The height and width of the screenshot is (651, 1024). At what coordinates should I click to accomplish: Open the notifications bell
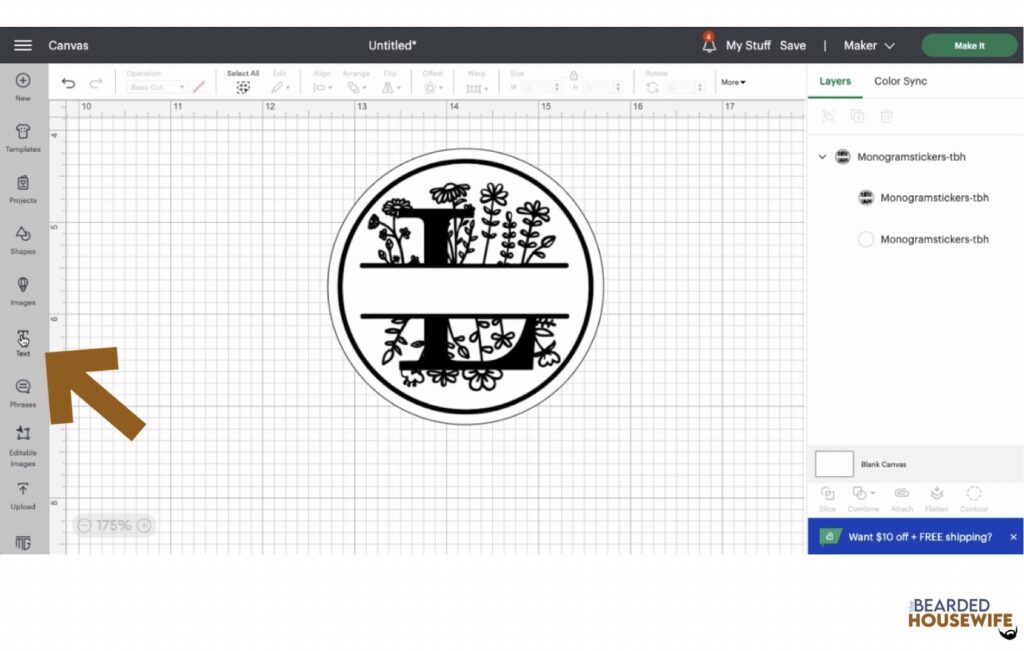coord(709,45)
